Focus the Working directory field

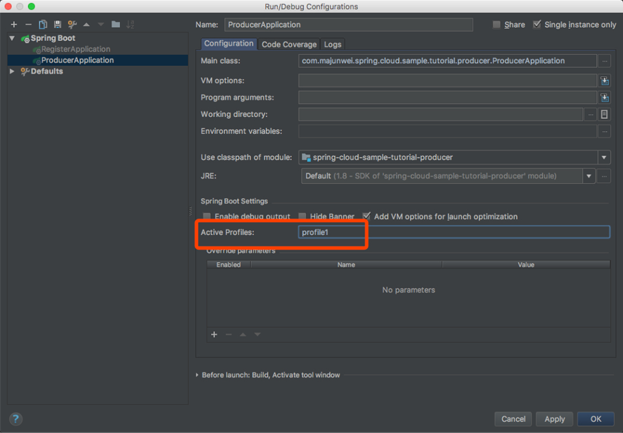click(441, 114)
